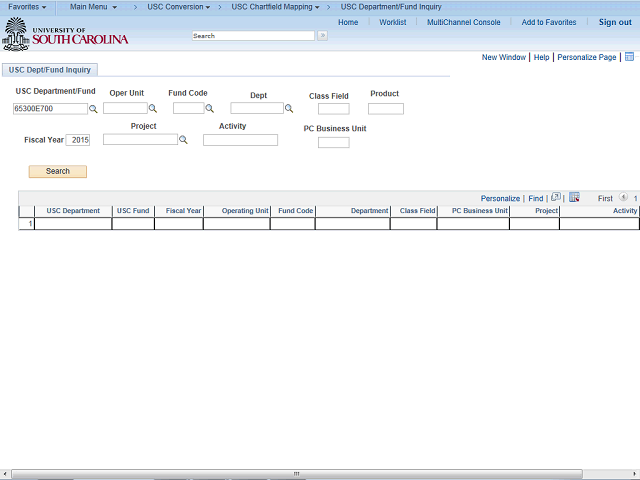The width and height of the screenshot is (640, 480).
Task: Select the USC Dept/Fund Inquiry tab
Action: point(50,70)
